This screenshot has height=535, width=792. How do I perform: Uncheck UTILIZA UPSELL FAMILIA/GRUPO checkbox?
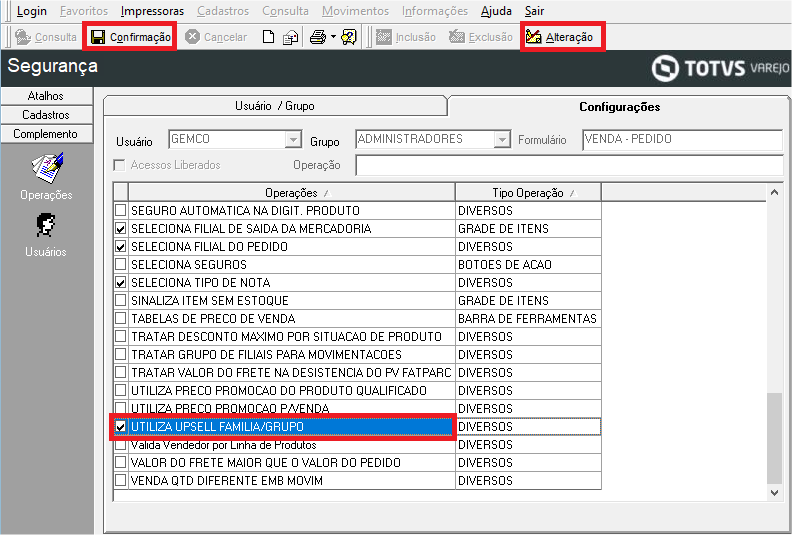point(120,427)
